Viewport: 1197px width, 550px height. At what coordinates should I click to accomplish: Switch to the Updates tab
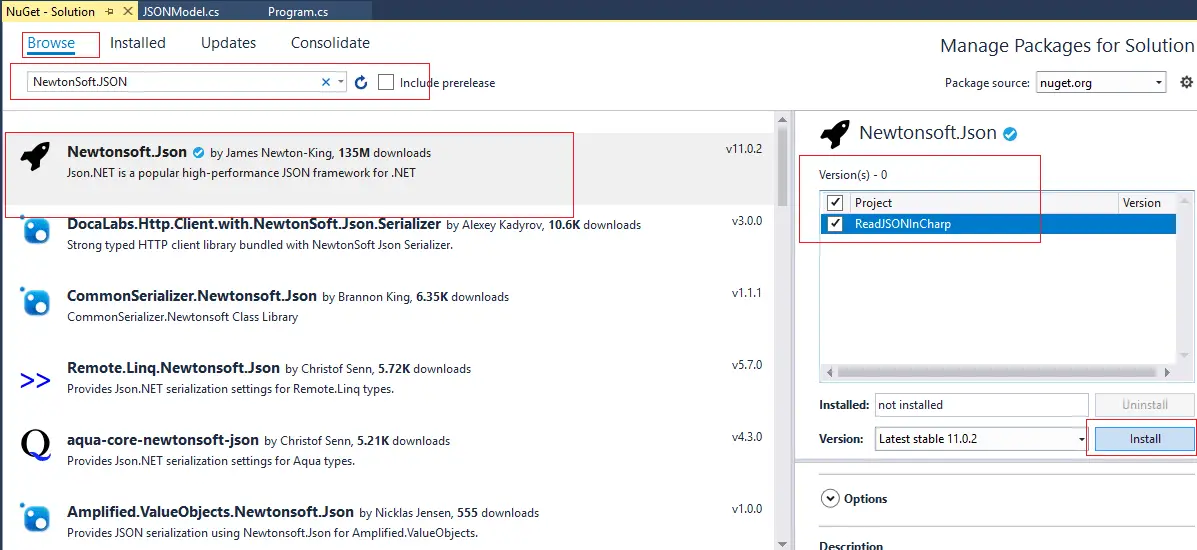point(228,43)
